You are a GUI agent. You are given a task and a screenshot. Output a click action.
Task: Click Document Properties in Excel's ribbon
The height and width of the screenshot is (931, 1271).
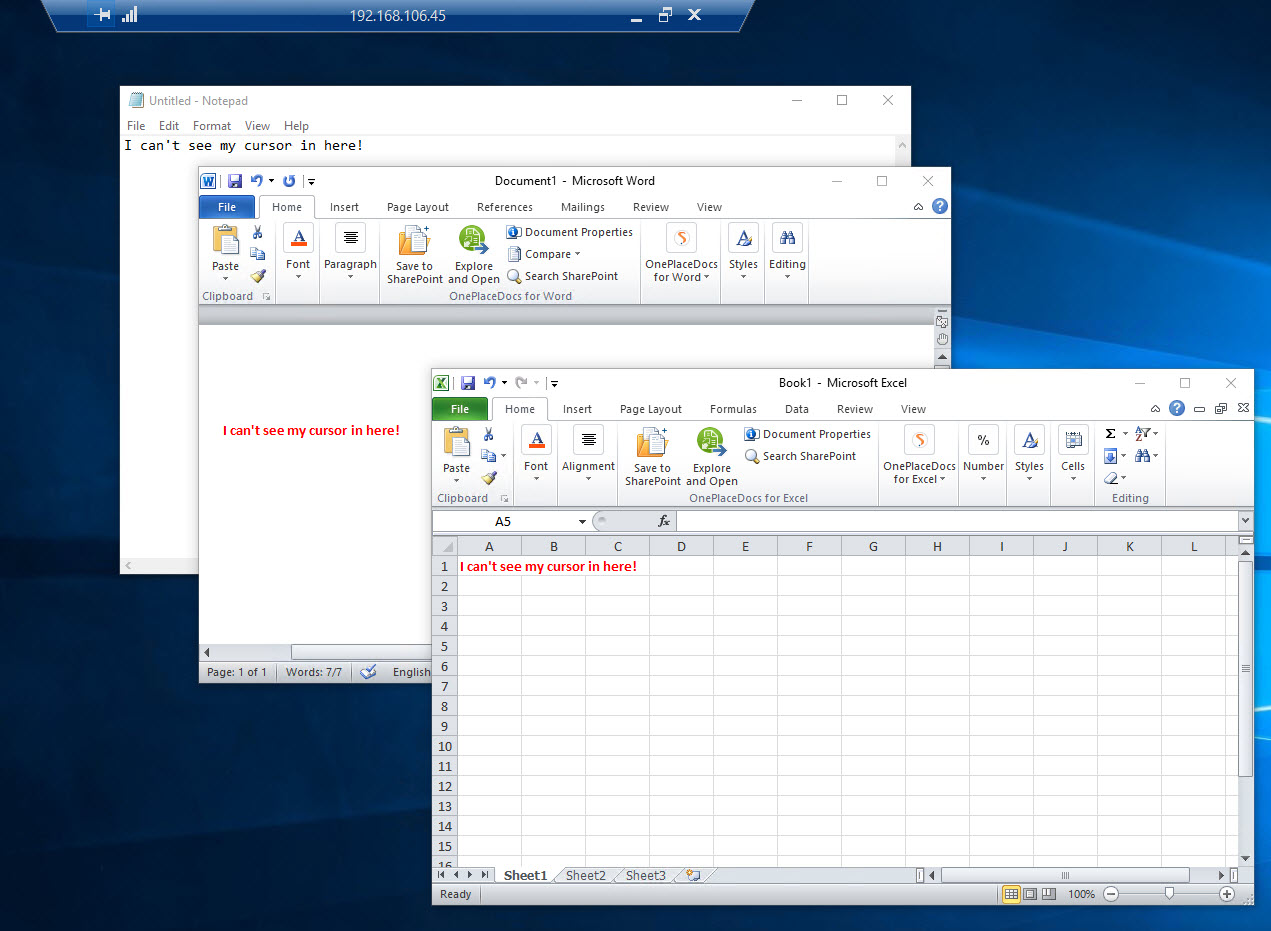click(x=807, y=434)
